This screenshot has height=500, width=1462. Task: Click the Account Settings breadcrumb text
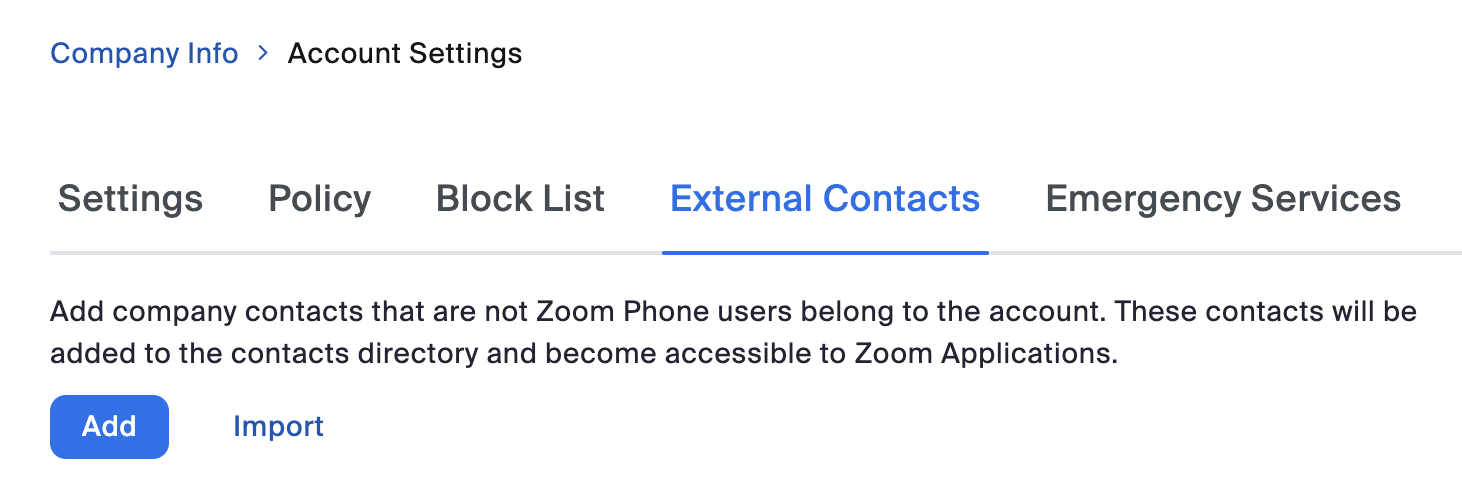coord(404,53)
